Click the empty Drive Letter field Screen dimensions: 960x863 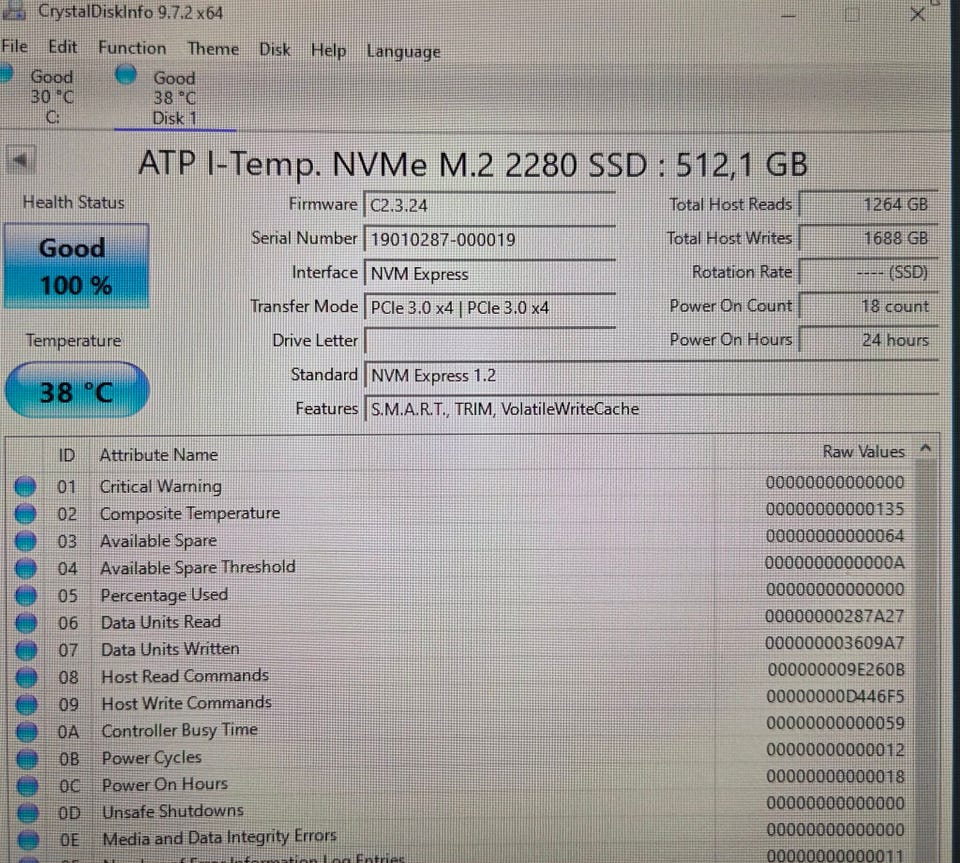(489, 341)
